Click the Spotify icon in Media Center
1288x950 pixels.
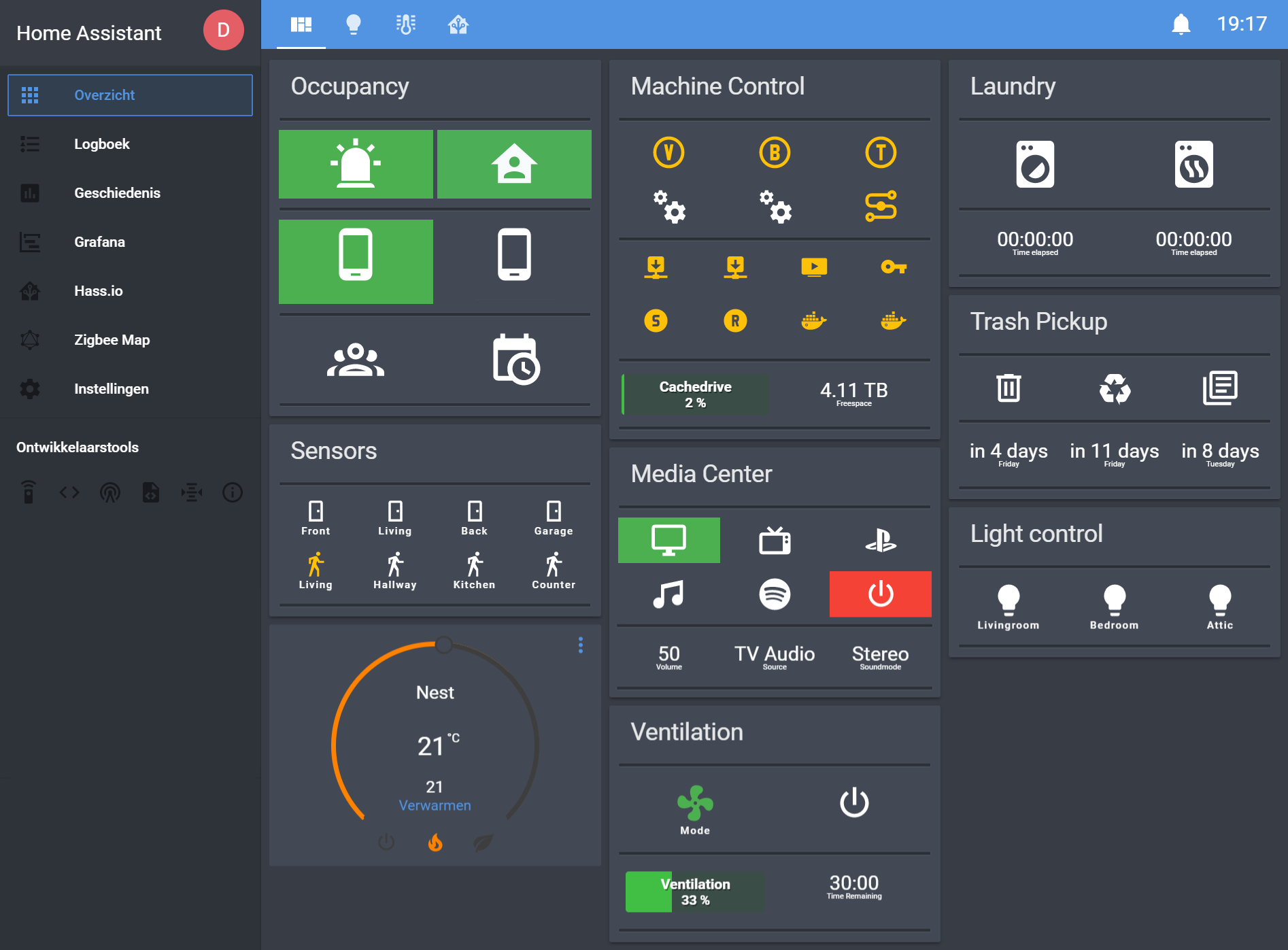[x=775, y=594]
